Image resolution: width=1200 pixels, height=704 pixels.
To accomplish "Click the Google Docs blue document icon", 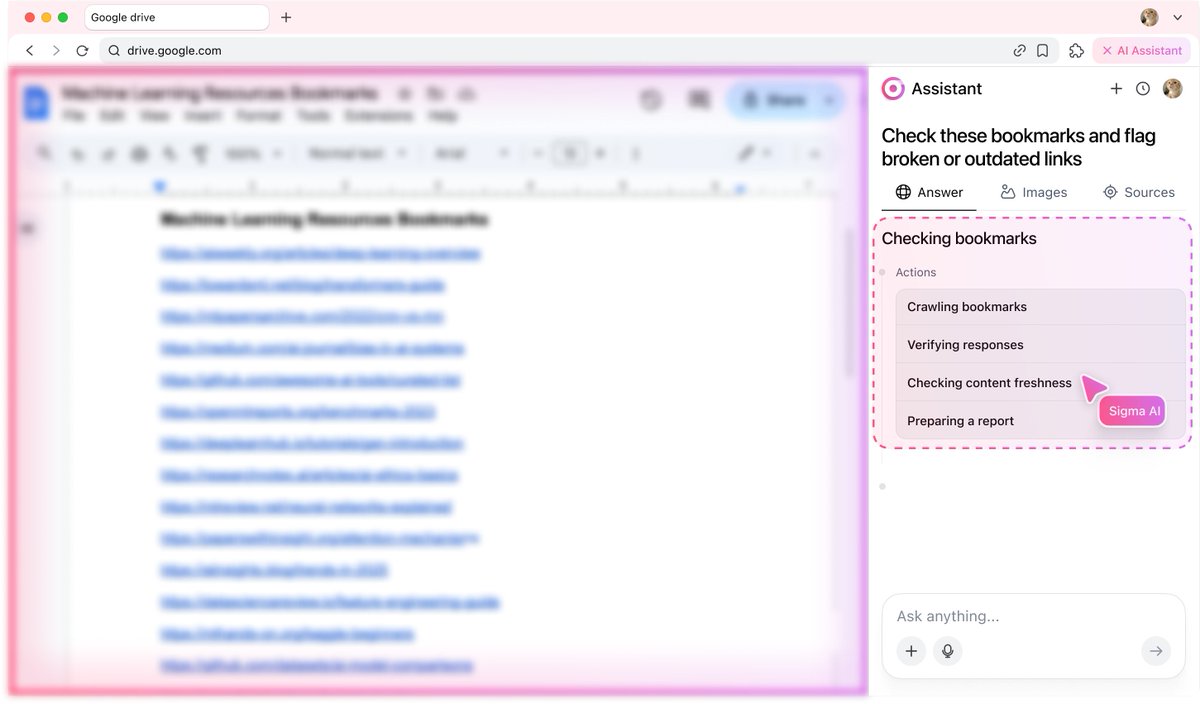I will pyautogui.click(x=36, y=102).
